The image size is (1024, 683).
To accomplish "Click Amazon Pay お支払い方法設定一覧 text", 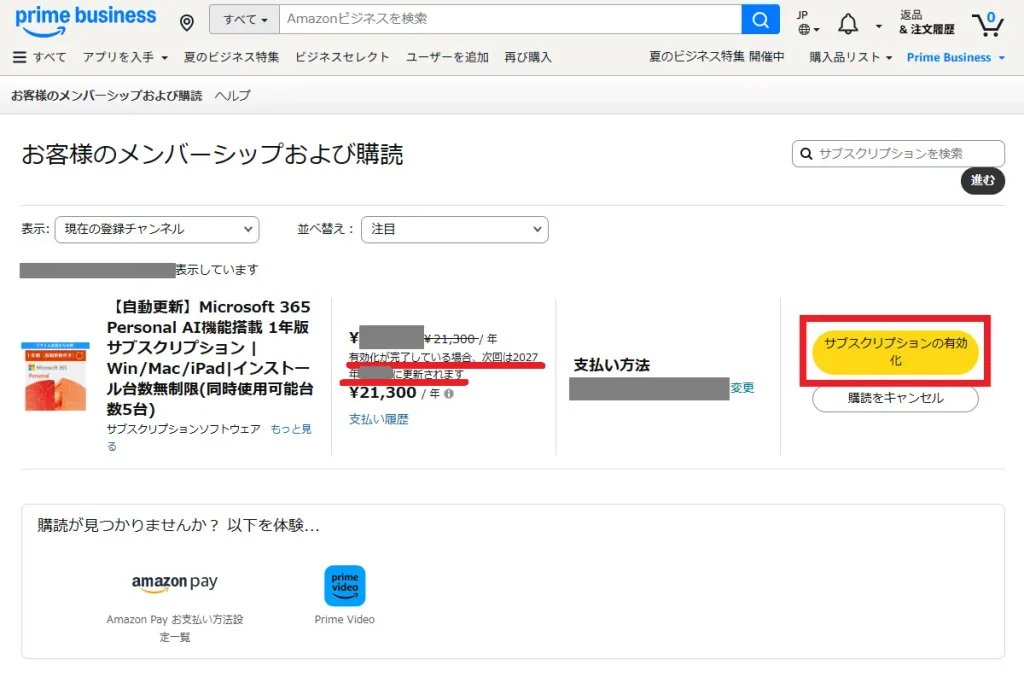I will tap(174, 628).
